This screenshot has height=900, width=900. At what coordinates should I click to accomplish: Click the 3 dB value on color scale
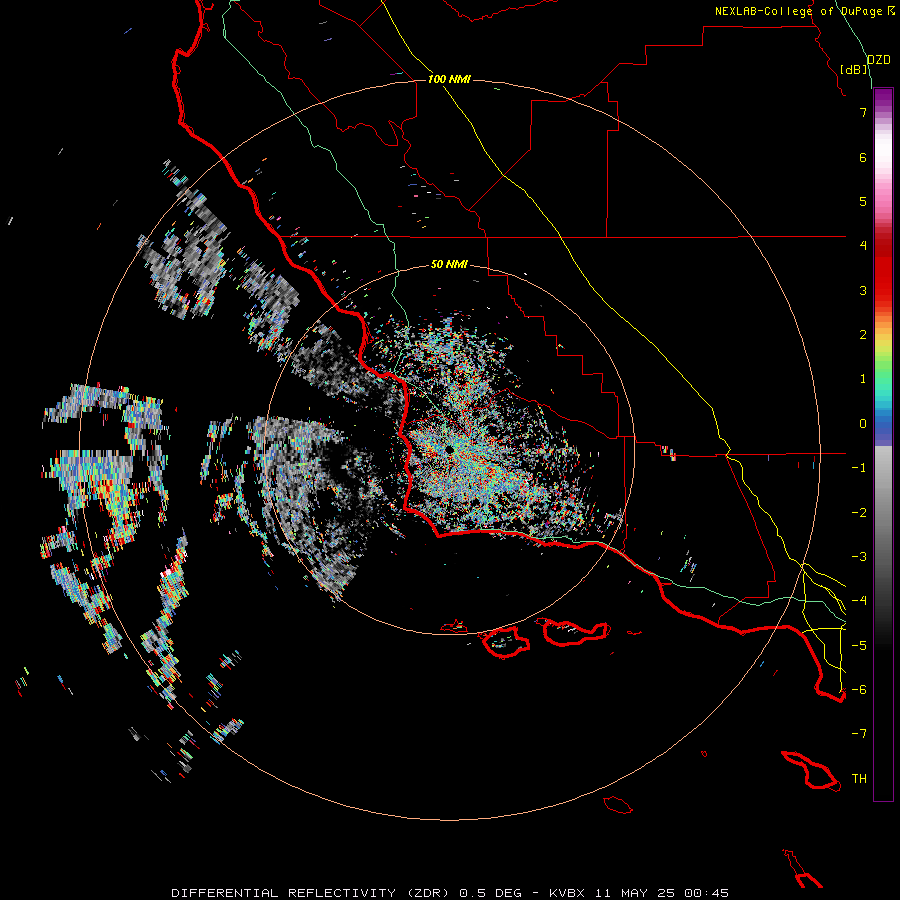863,290
